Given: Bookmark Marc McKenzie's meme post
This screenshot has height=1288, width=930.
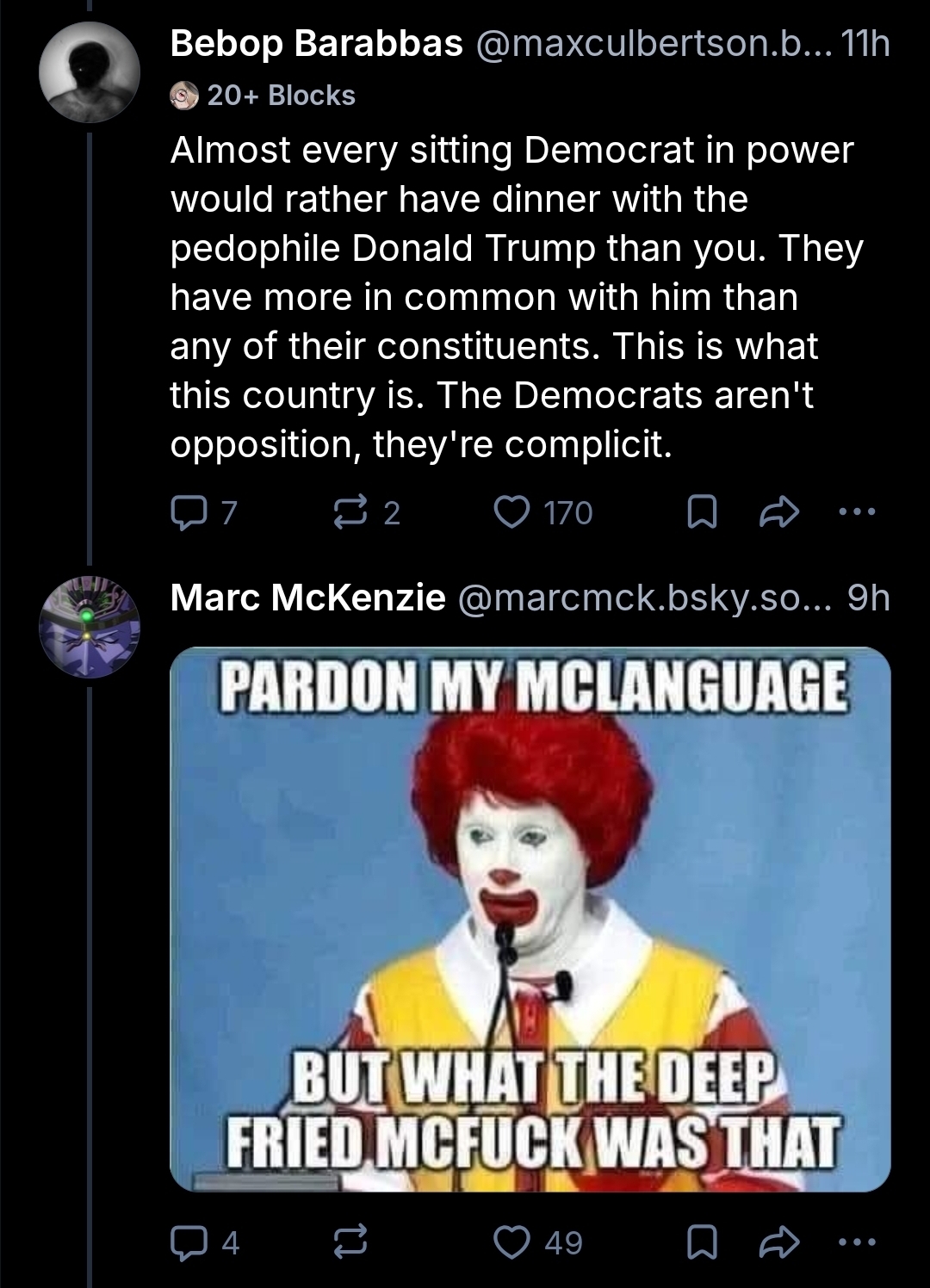Looking at the screenshot, I should click(x=703, y=1242).
